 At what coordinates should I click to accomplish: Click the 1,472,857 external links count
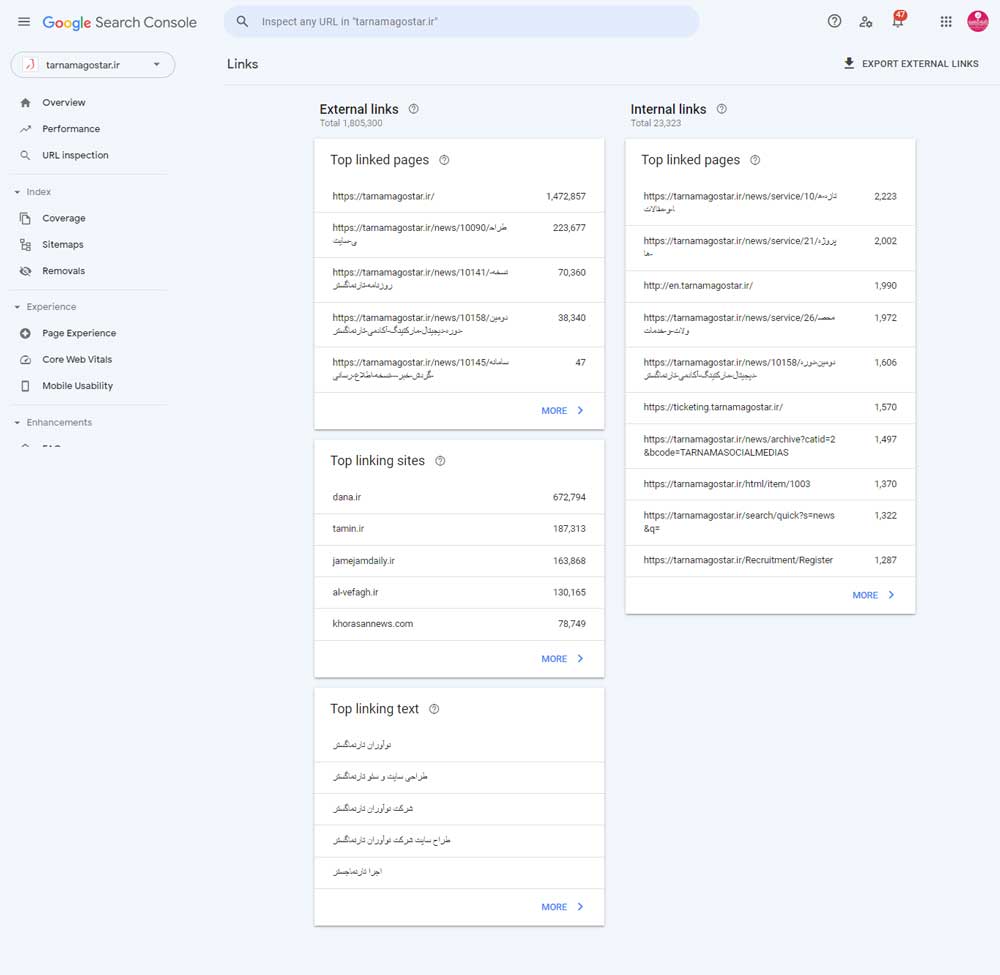tap(566, 196)
